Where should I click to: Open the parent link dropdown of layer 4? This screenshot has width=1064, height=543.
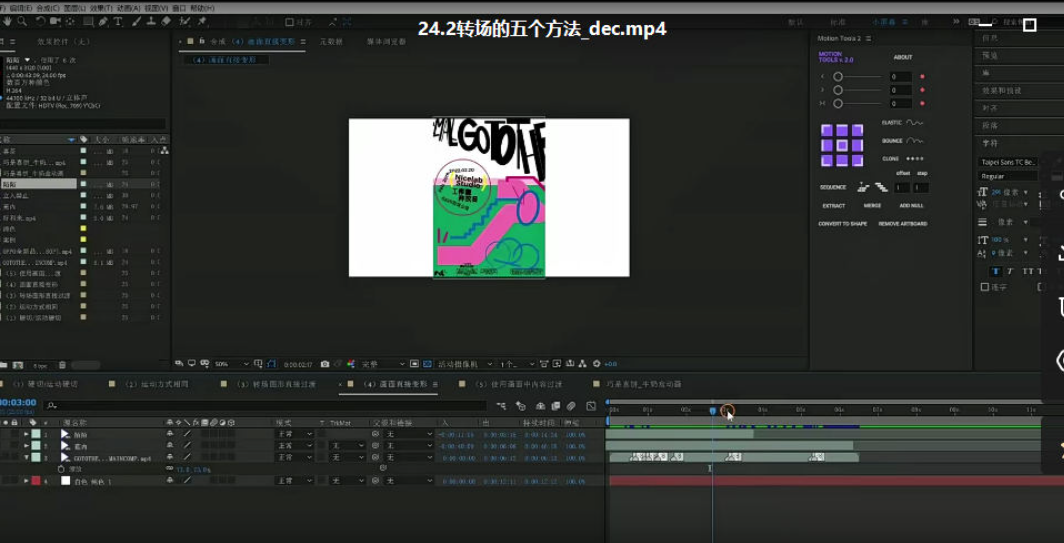pos(407,481)
